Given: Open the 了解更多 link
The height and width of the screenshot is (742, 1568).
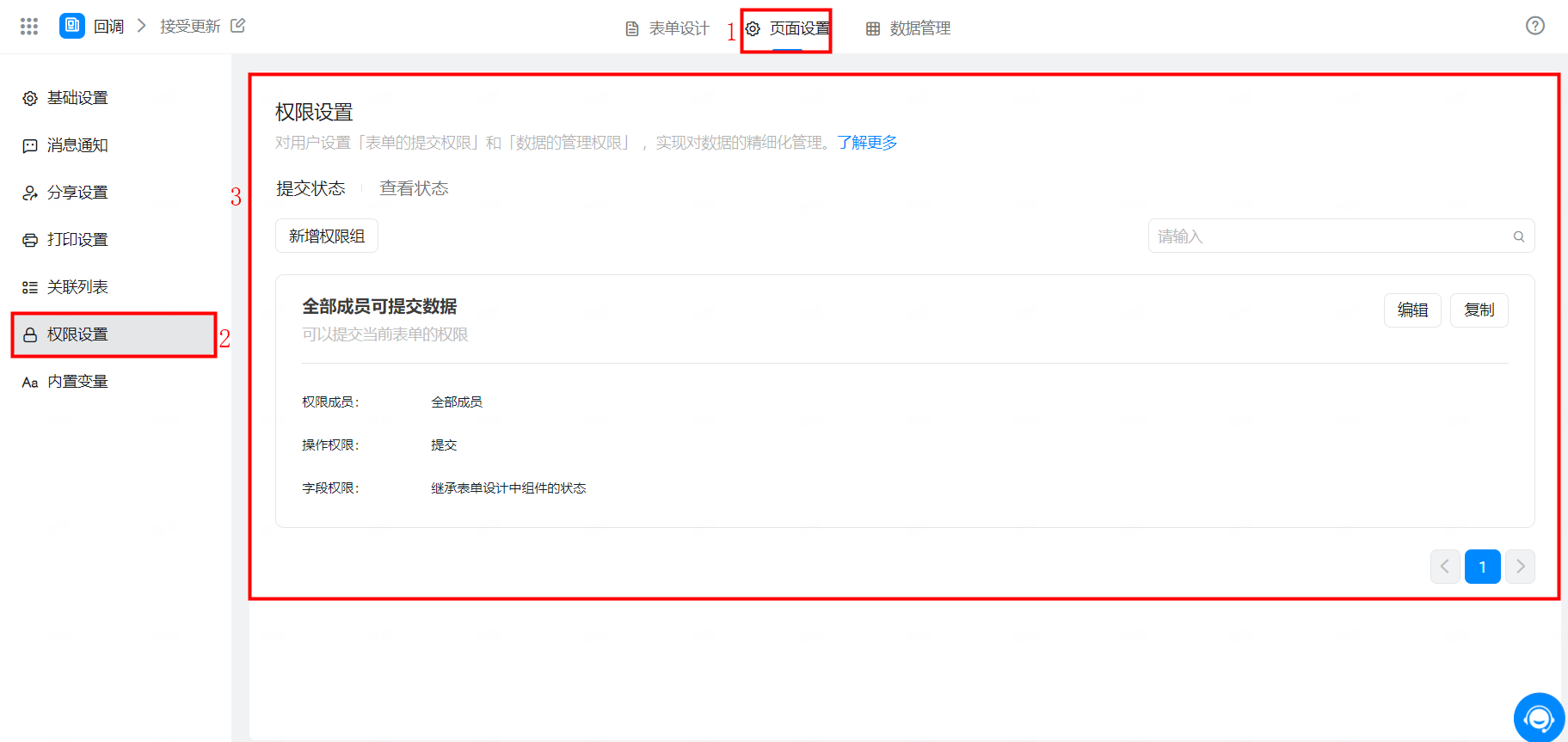Looking at the screenshot, I should [x=867, y=143].
